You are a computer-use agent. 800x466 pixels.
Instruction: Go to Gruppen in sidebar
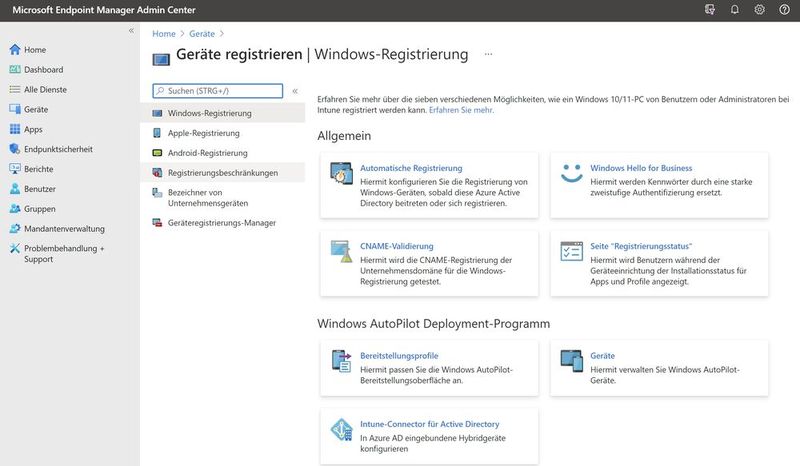pyautogui.click(x=40, y=209)
